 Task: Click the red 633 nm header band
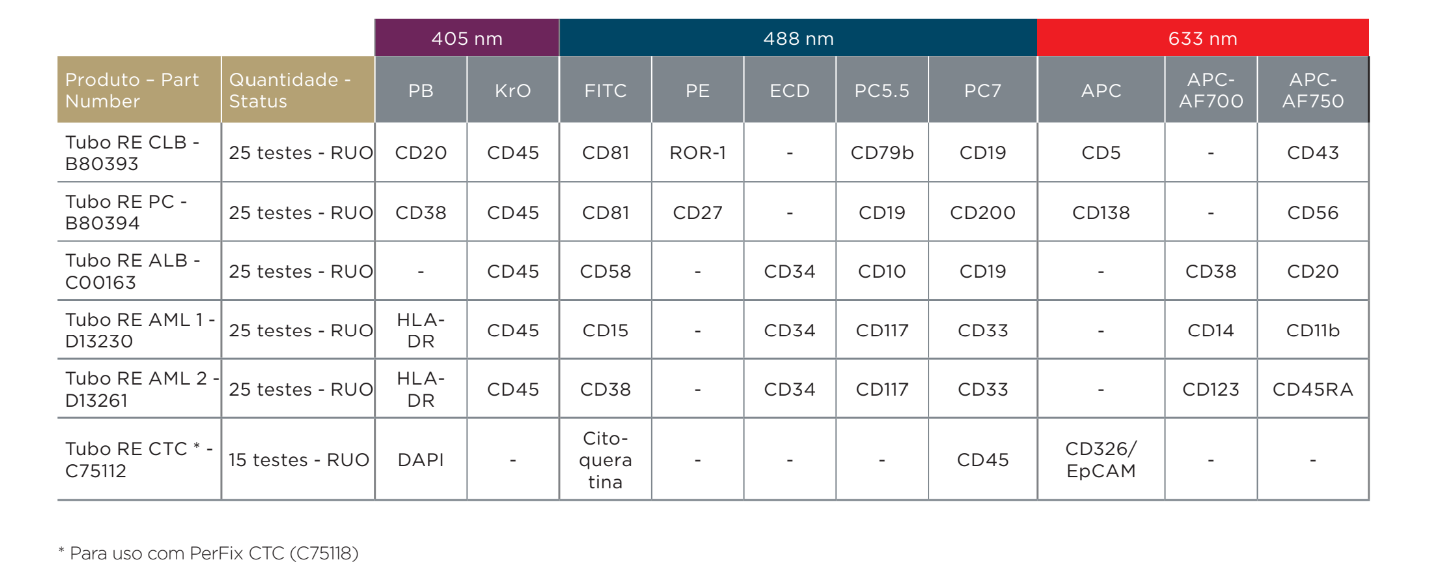coord(1202,39)
